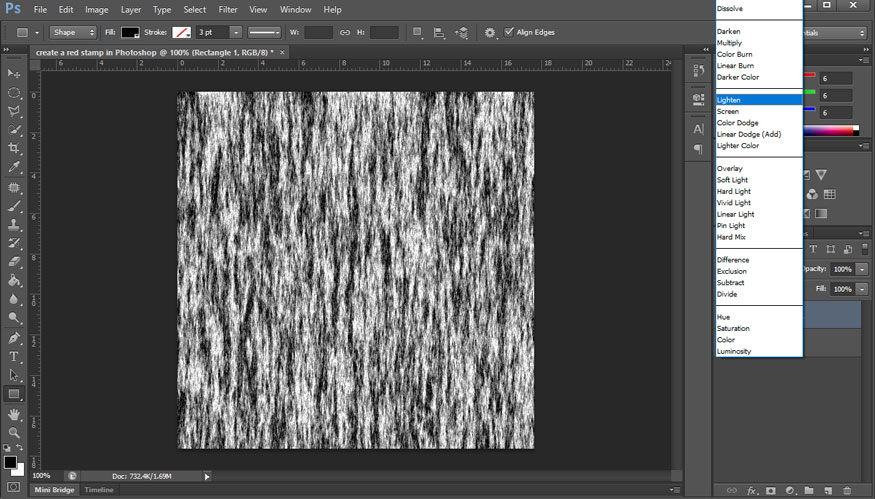Open the stroke line style dropdown
This screenshot has width=875, height=499.
pyautogui.click(x=265, y=33)
